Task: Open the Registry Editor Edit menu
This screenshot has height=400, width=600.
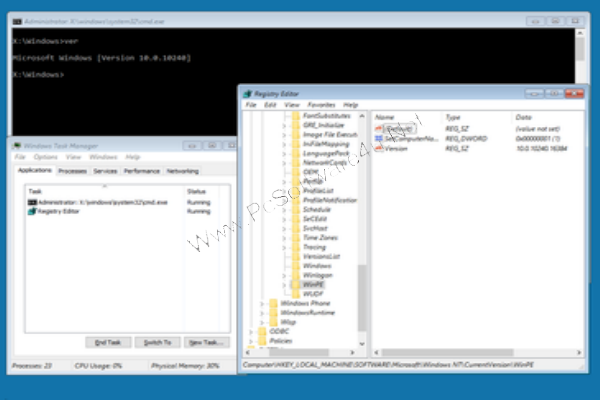Action: pyautogui.click(x=270, y=105)
